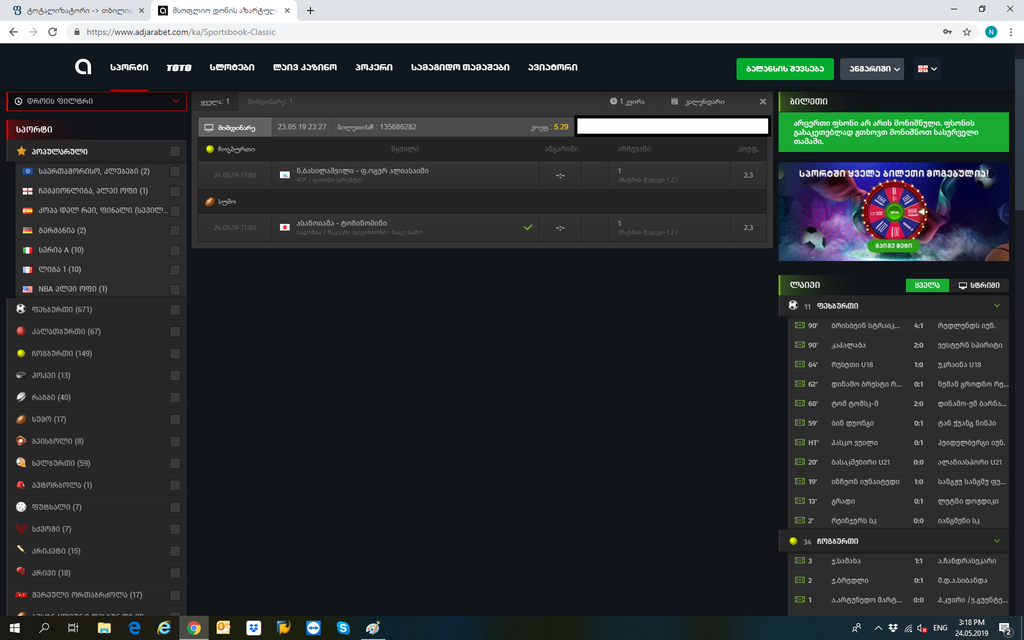Click the rugby ball icon beside რაგბი (40)

(x=21, y=397)
